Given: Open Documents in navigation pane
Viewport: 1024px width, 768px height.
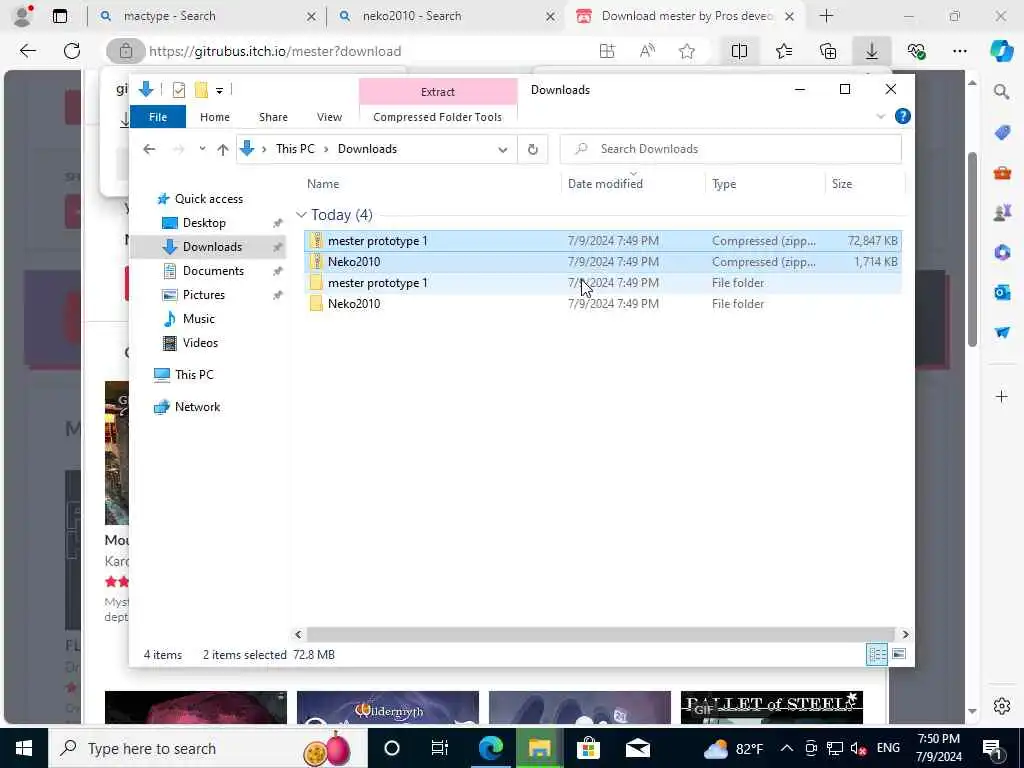Looking at the screenshot, I should pos(213,271).
